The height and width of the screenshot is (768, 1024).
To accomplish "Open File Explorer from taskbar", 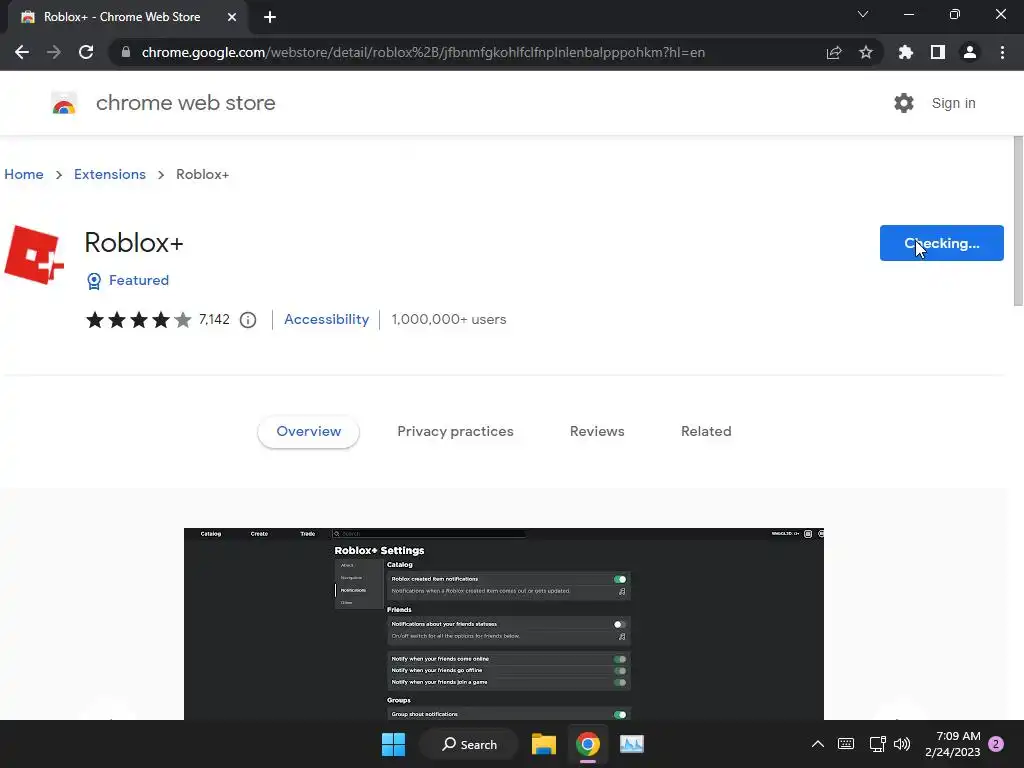I will click(x=543, y=744).
